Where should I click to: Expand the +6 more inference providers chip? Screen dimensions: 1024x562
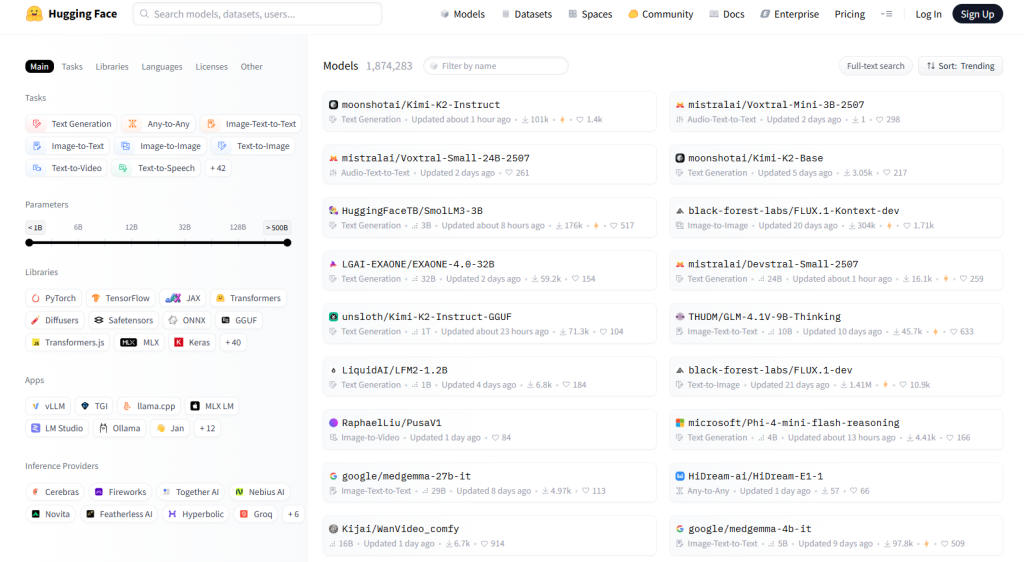293,514
